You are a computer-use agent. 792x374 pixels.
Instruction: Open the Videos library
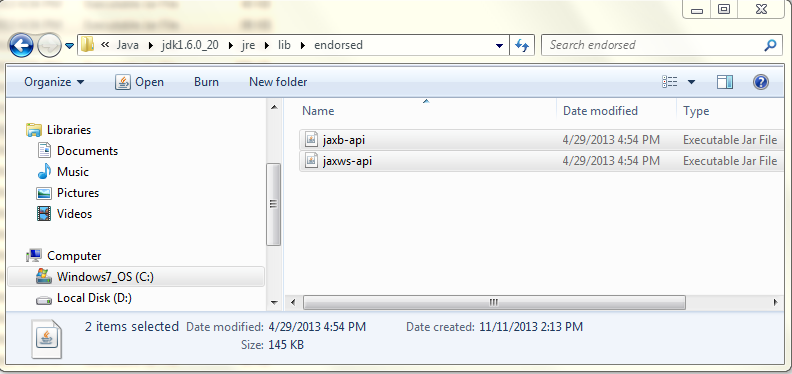[x=74, y=214]
